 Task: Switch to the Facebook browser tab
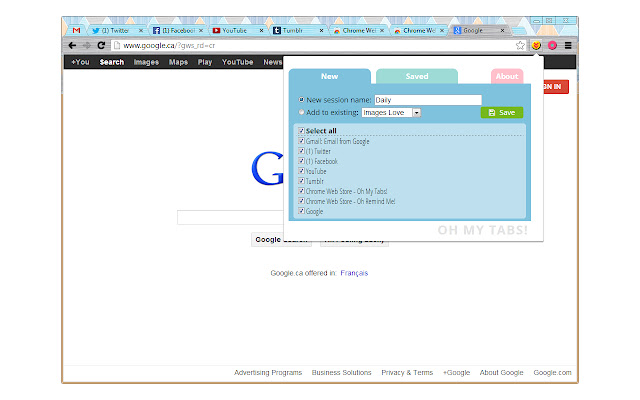176,30
